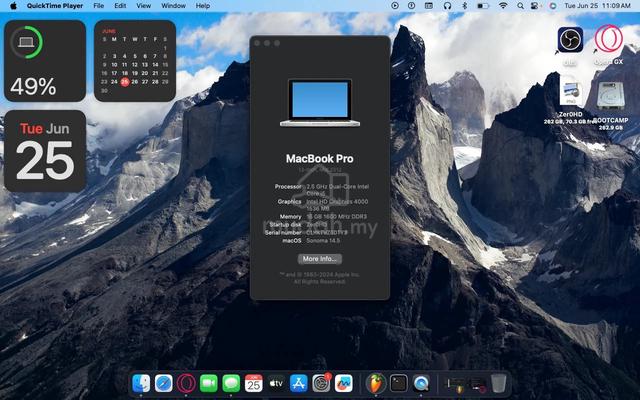640x400 pixels.
Task: Open the Help menu
Action: point(203,6)
